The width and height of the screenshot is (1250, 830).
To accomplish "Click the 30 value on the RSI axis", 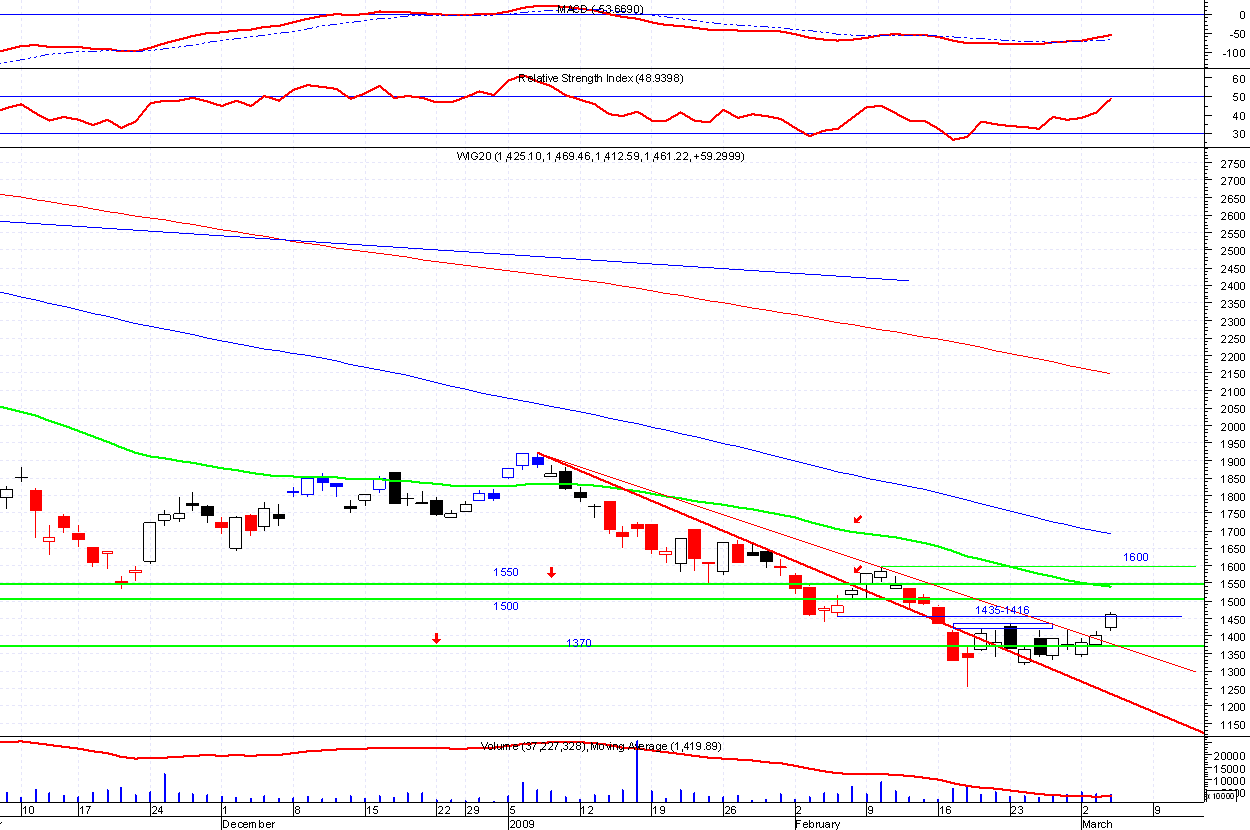I will click(x=1238, y=134).
